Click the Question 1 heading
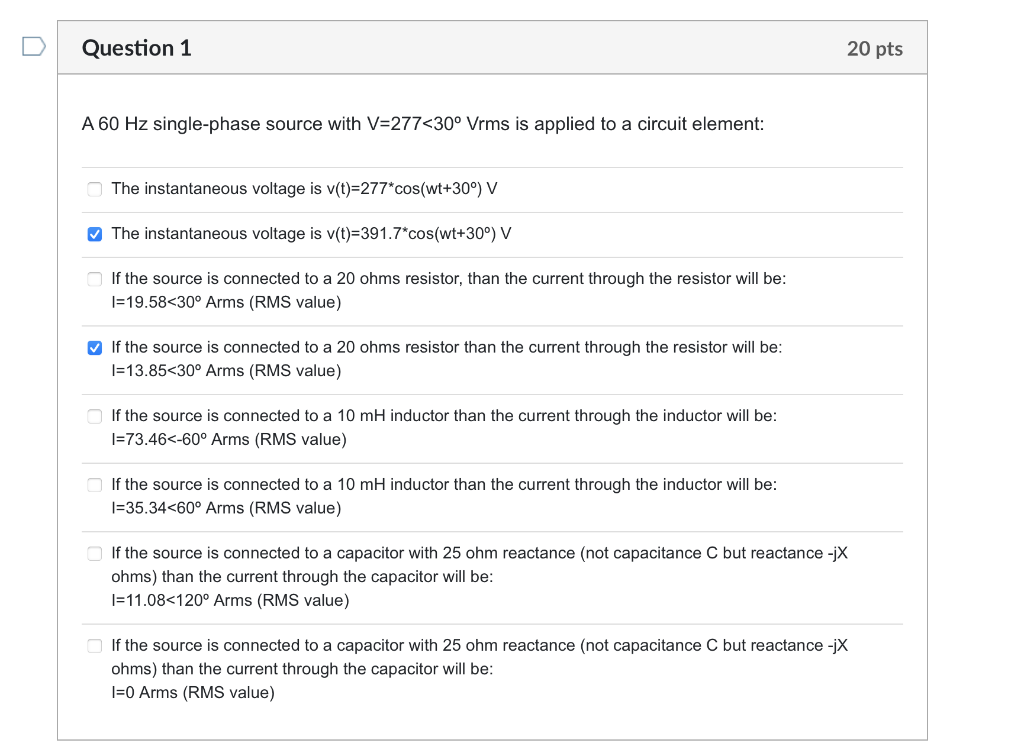The height and width of the screenshot is (756, 1024). (137, 47)
